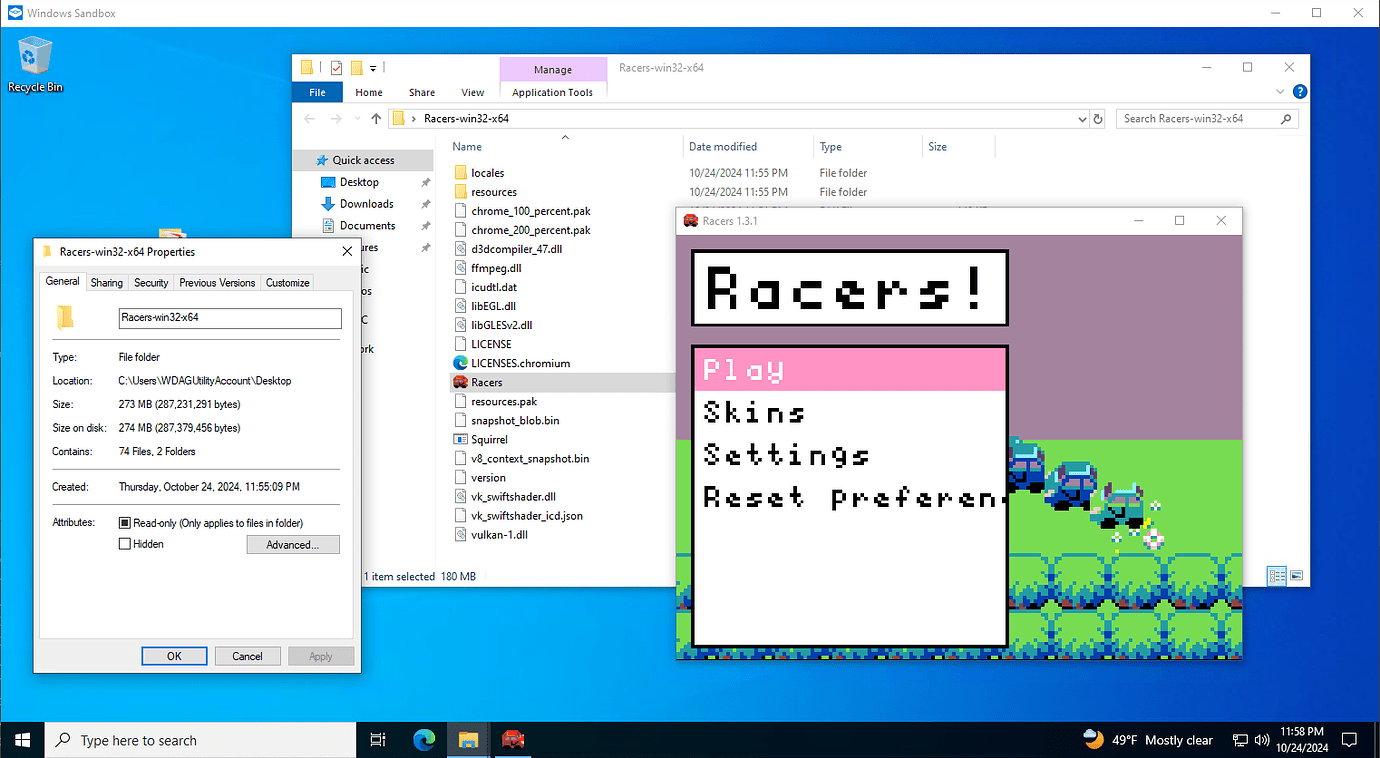
Task: Open the View ribbon tab
Action: coord(472,91)
